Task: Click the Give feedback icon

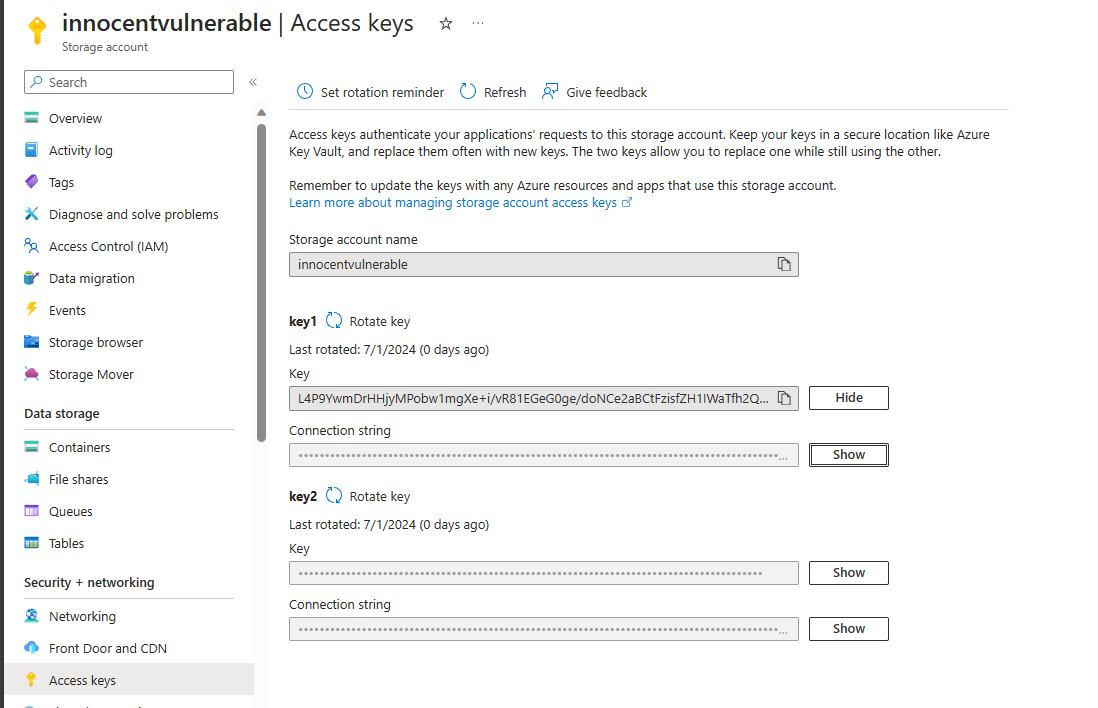Action: (x=550, y=92)
